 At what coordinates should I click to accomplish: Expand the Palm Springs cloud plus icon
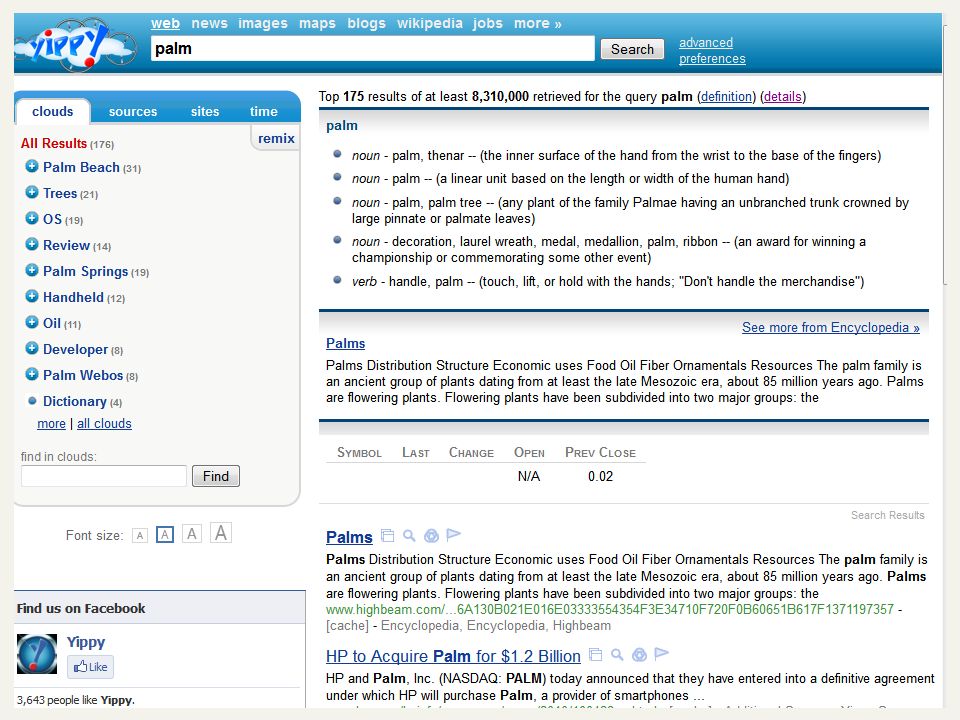click(x=32, y=270)
